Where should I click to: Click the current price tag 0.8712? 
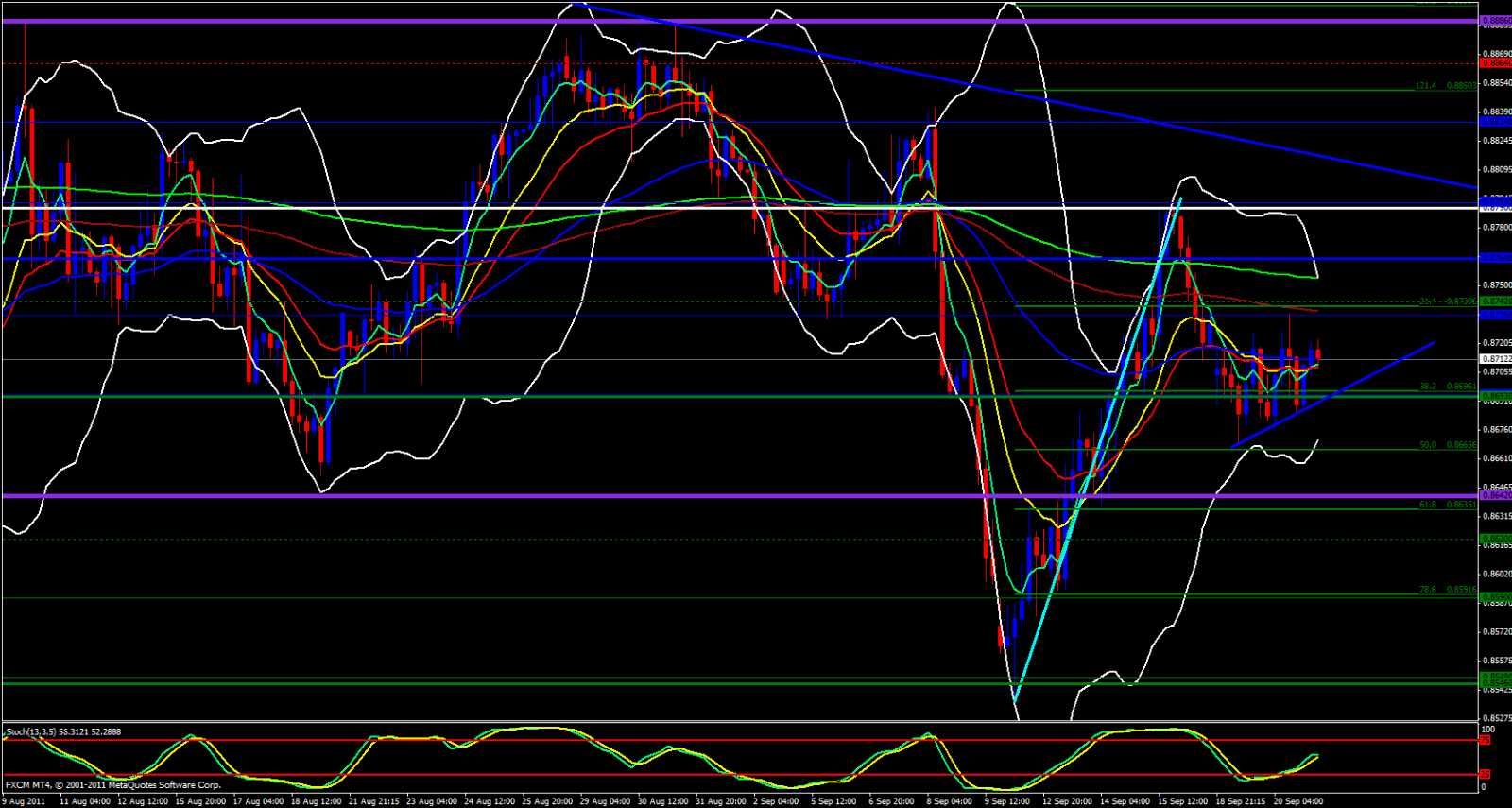tap(1494, 359)
